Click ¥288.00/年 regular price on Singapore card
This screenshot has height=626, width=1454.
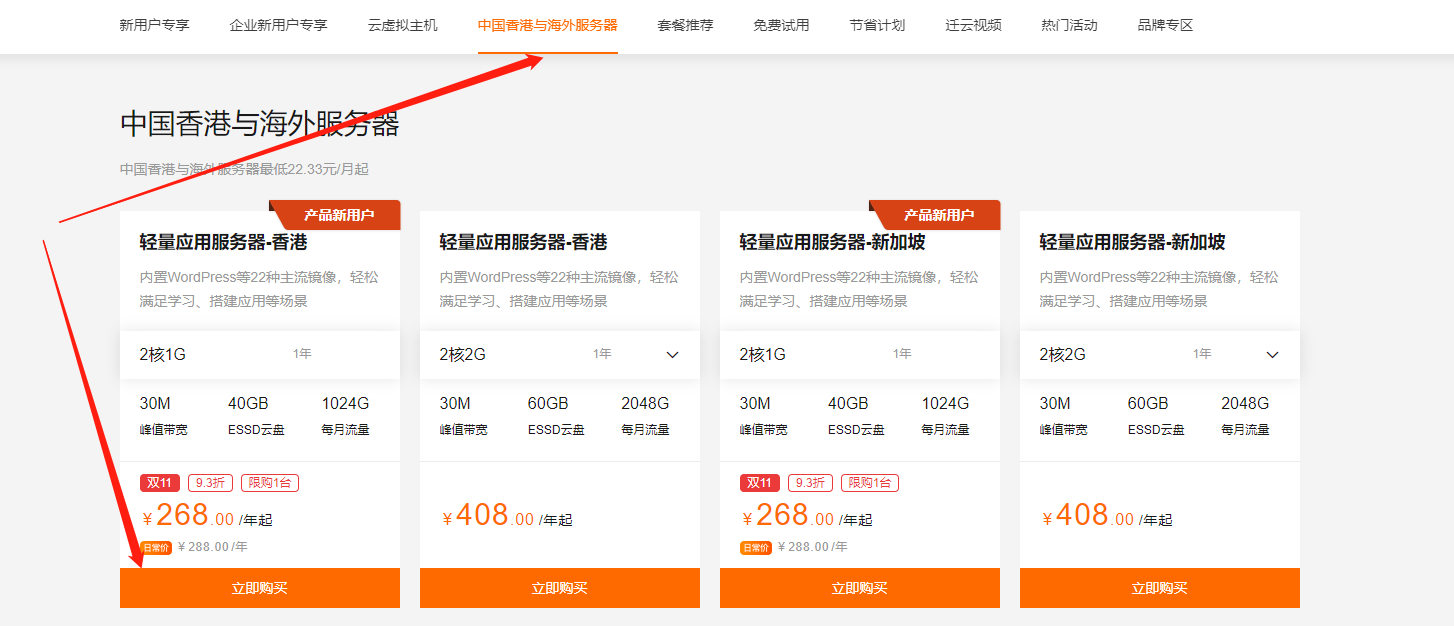(813, 547)
